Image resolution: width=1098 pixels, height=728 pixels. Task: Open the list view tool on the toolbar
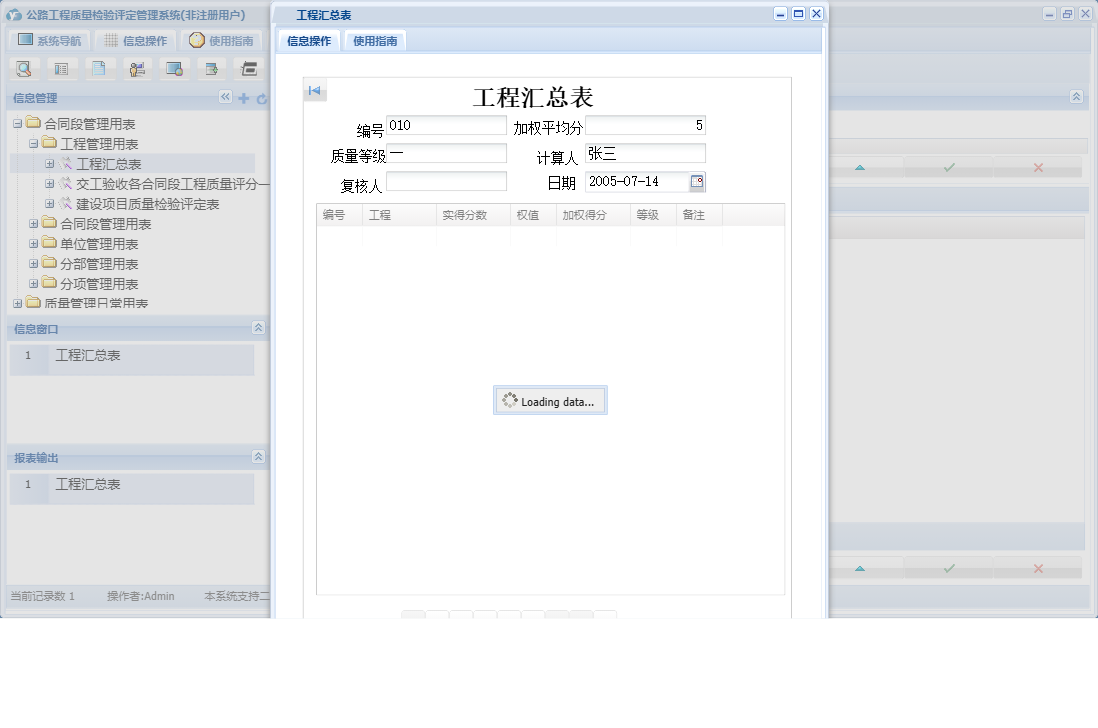point(62,68)
